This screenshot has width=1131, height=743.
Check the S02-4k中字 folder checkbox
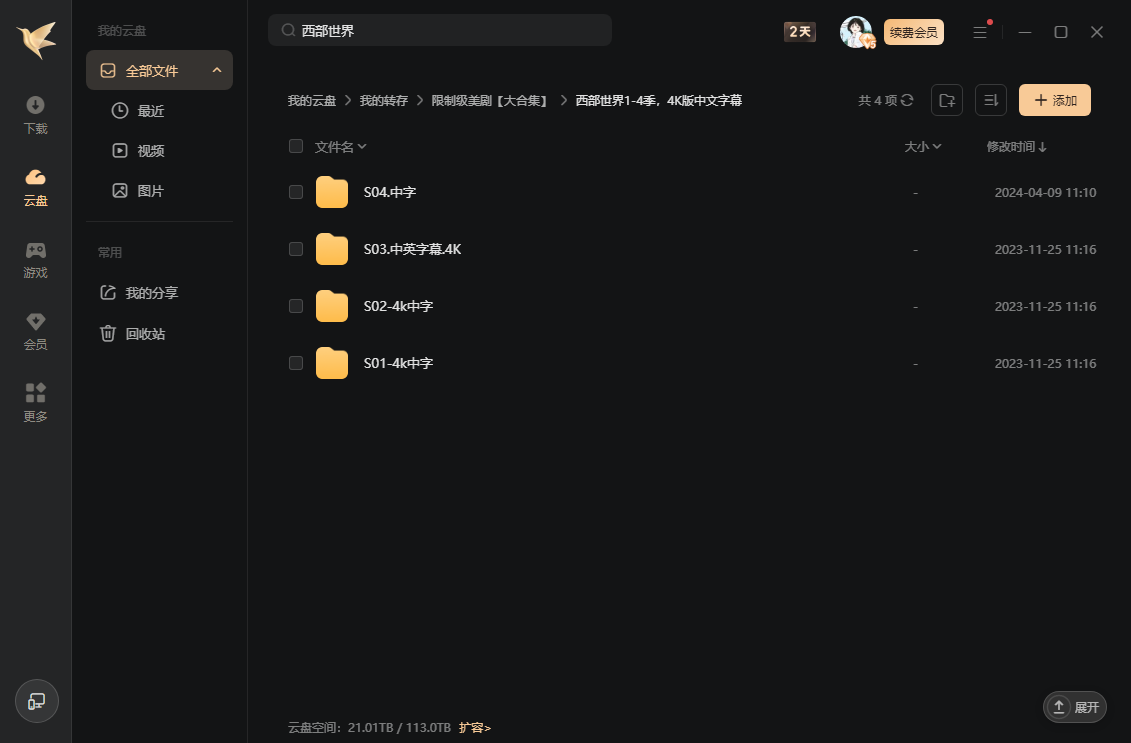pyautogui.click(x=296, y=306)
